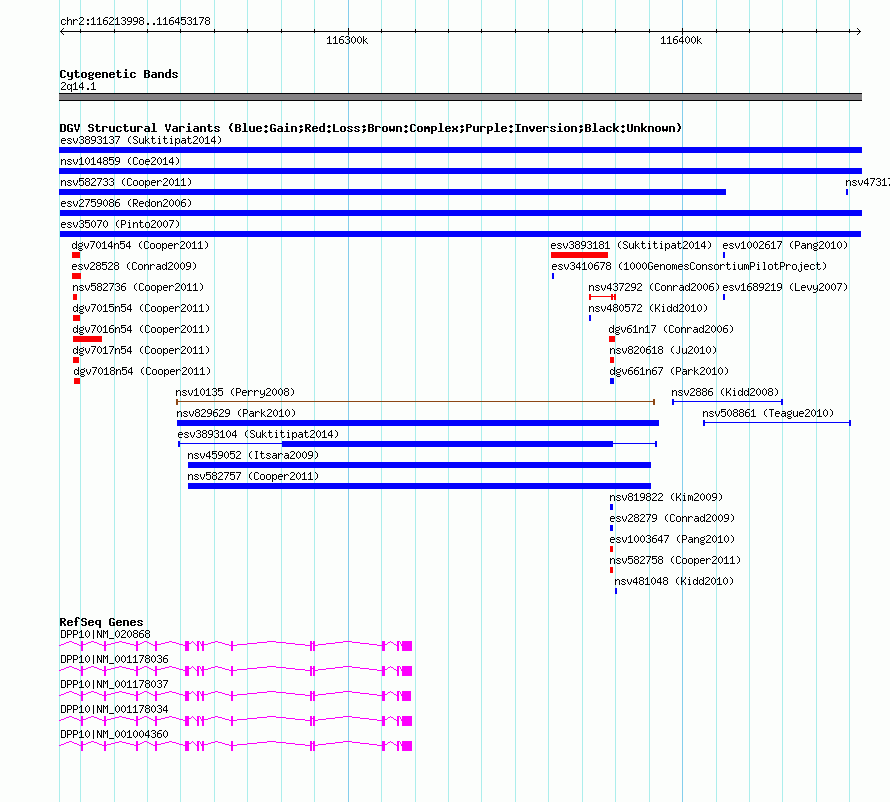Click the red bar under dgv7016n54
Image resolution: width=890 pixels, height=802 pixels.
pos(87,339)
